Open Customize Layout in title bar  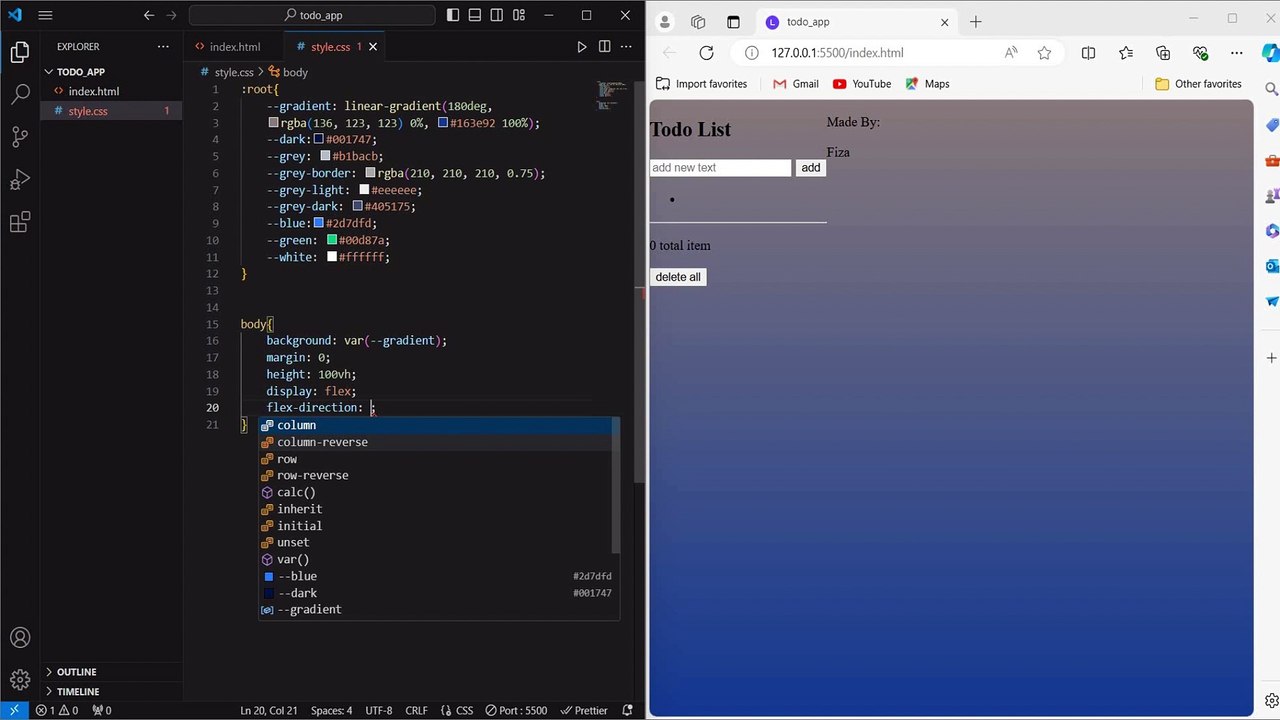point(519,15)
